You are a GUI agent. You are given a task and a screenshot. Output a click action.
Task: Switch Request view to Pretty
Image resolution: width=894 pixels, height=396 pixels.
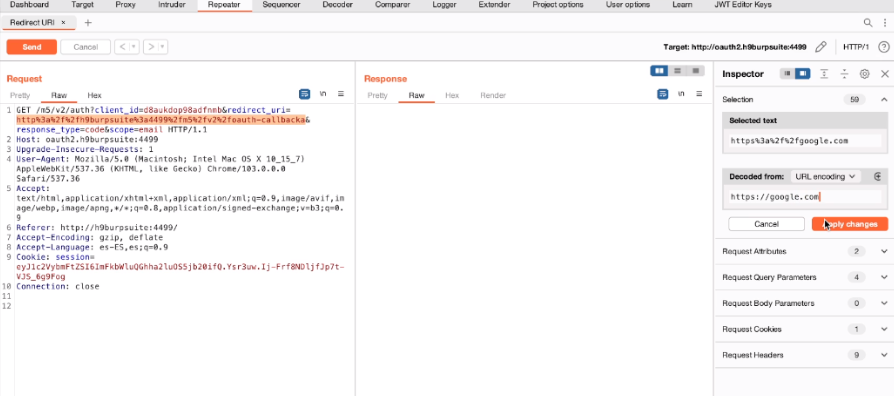pyautogui.click(x=20, y=95)
